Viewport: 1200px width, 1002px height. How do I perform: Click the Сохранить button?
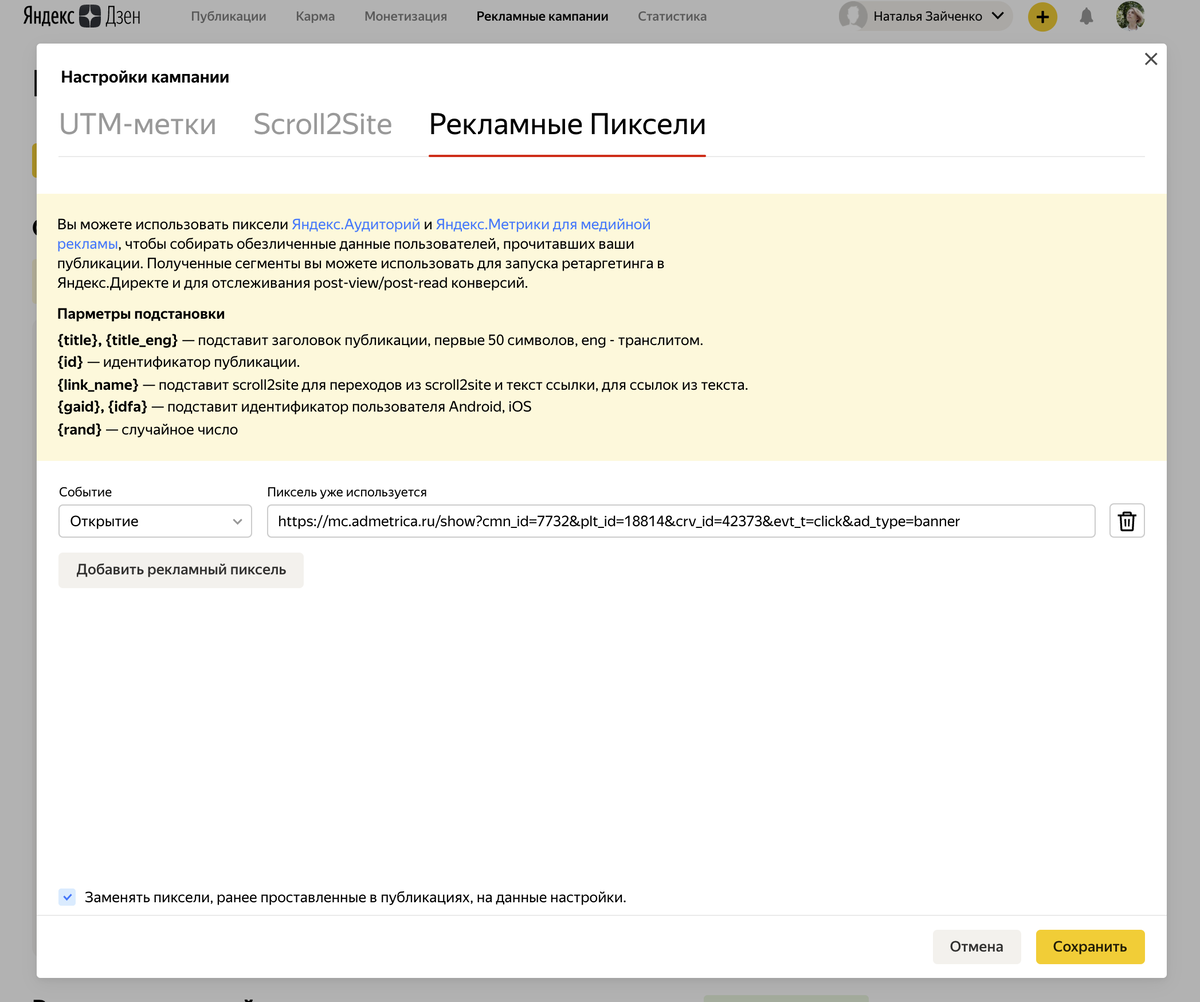(1090, 946)
